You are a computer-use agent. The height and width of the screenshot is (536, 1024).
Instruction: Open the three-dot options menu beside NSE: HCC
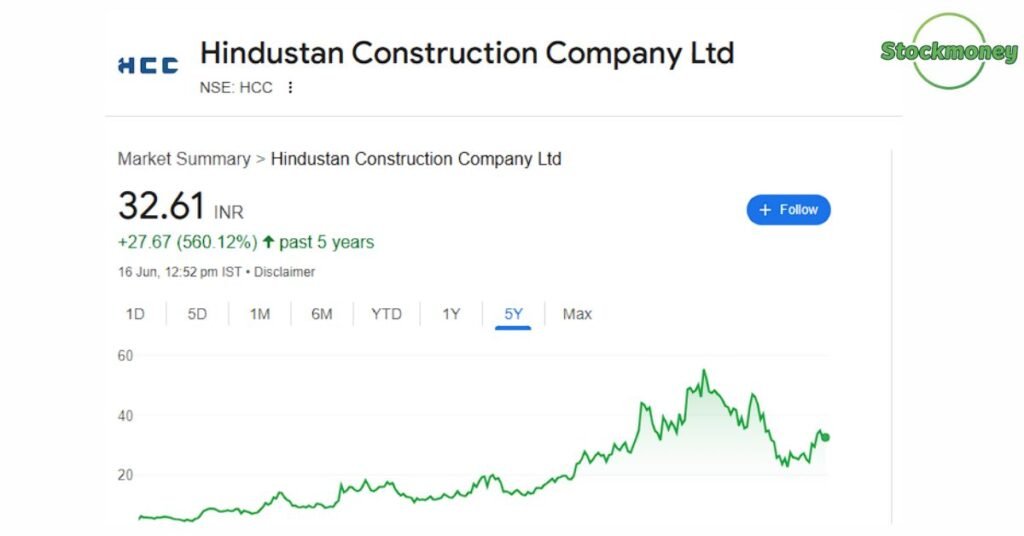point(290,87)
